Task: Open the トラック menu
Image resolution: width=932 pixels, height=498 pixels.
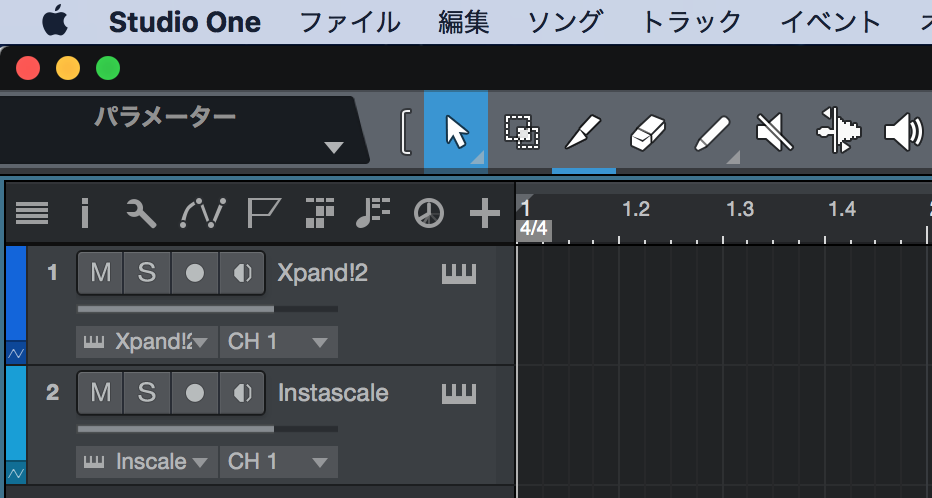Action: click(692, 23)
